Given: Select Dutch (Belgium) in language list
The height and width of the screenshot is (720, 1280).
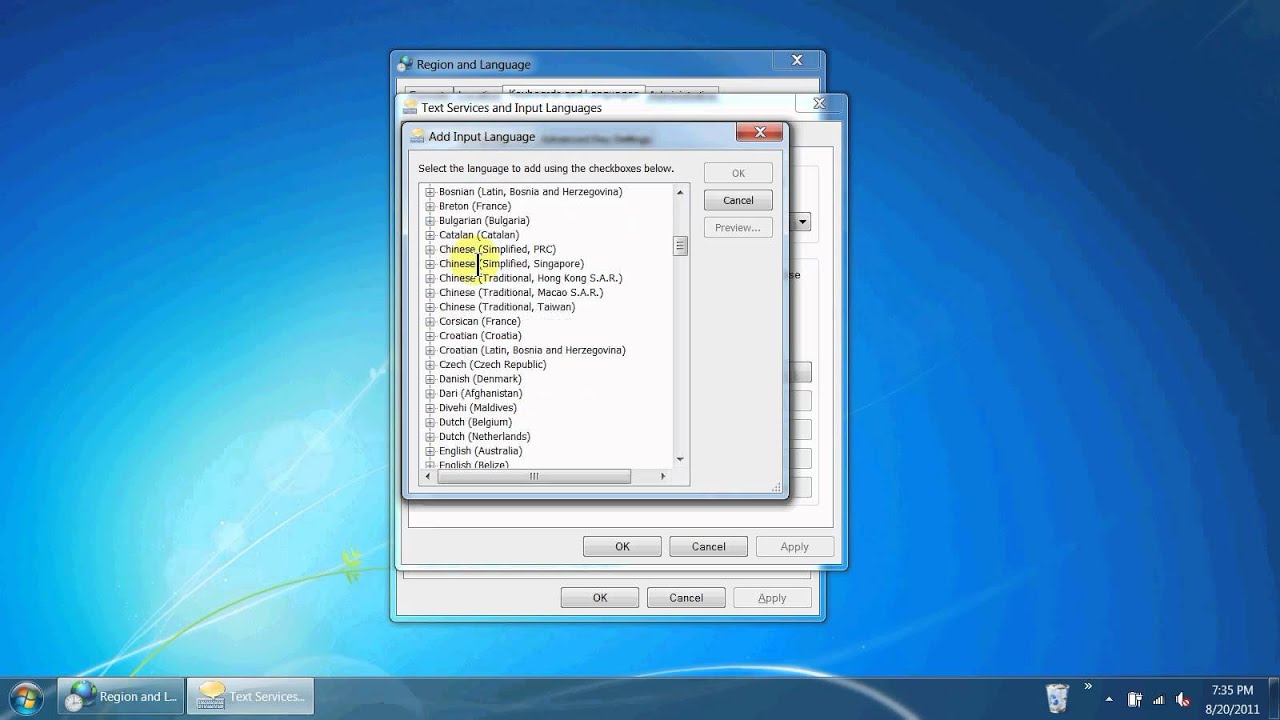Looking at the screenshot, I should (476, 422).
